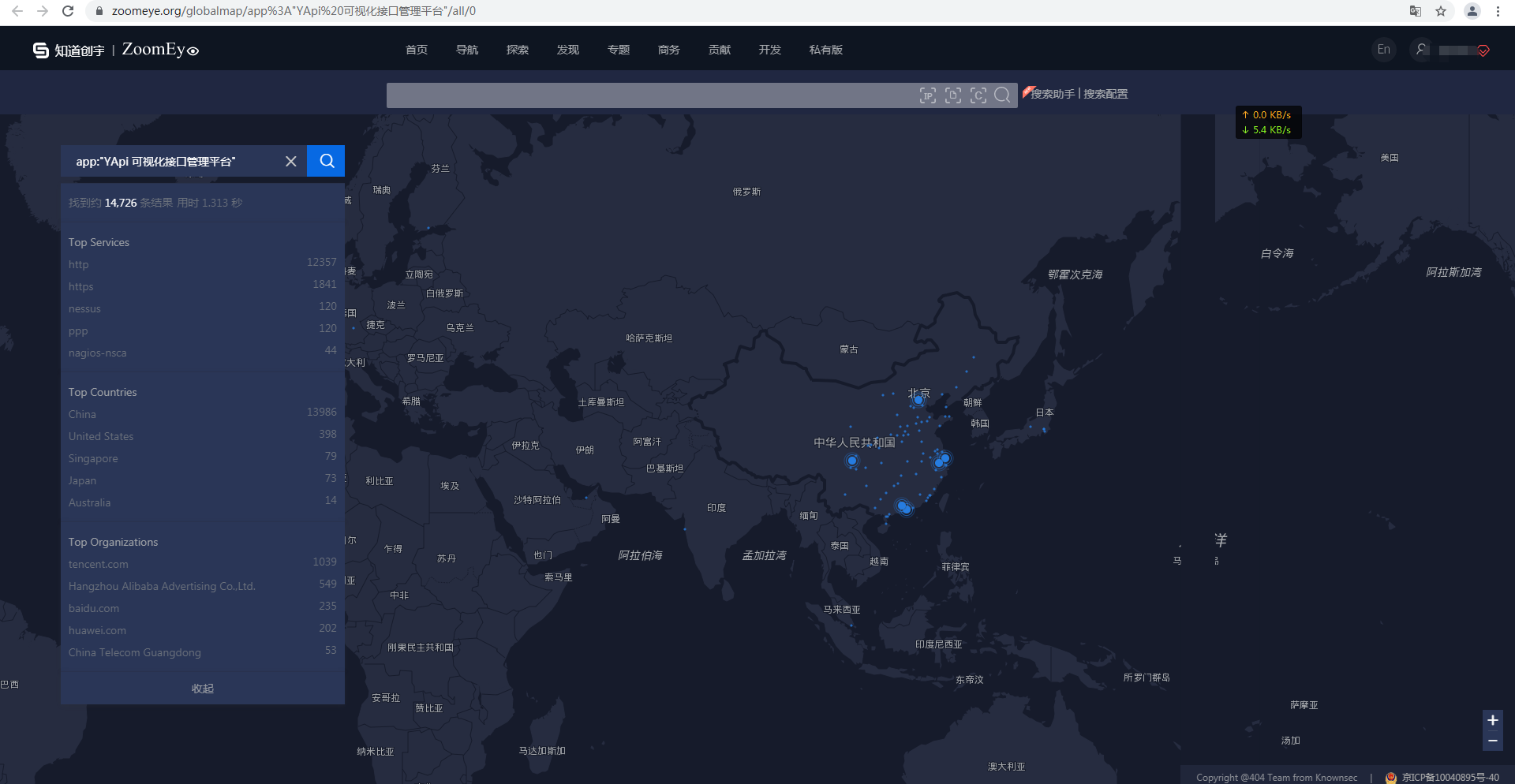Open the 搜索助手 search assistant link
This screenshot has height=784, width=1515.
(1052, 94)
